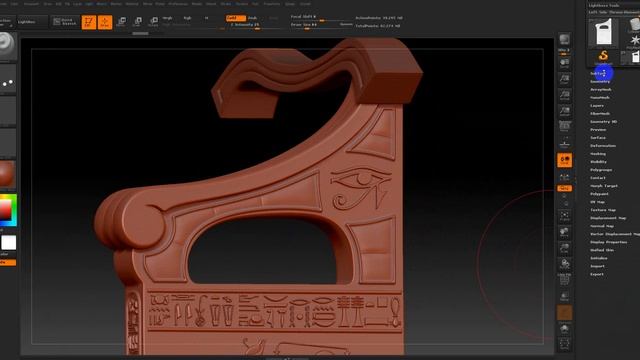Click the AAHalf icon
The height and width of the screenshot is (360, 640).
pyautogui.click(x=564, y=111)
